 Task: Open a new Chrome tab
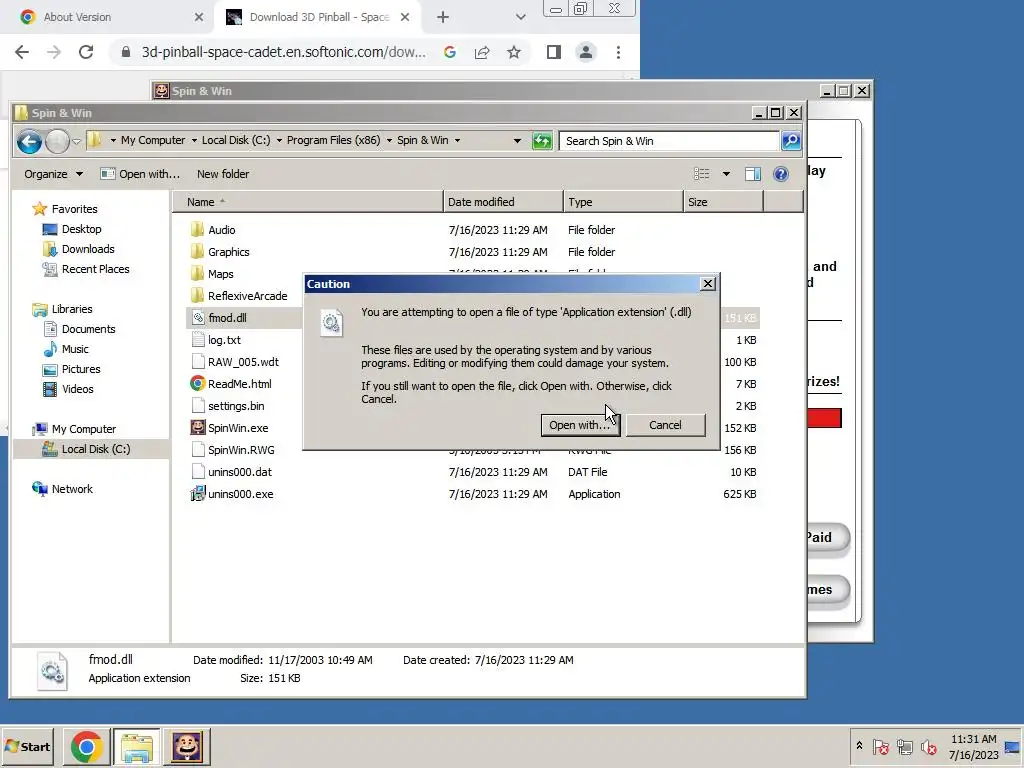pos(442,18)
